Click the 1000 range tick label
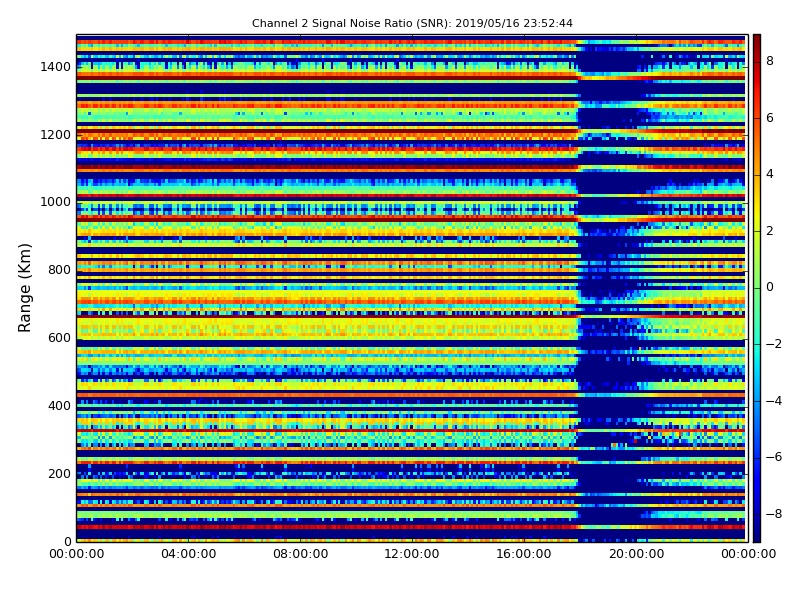 (x=56, y=202)
